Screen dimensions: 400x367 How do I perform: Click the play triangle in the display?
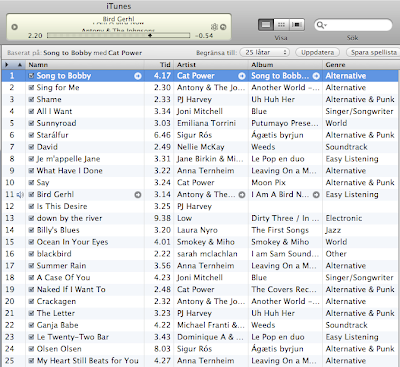point(14,27)
